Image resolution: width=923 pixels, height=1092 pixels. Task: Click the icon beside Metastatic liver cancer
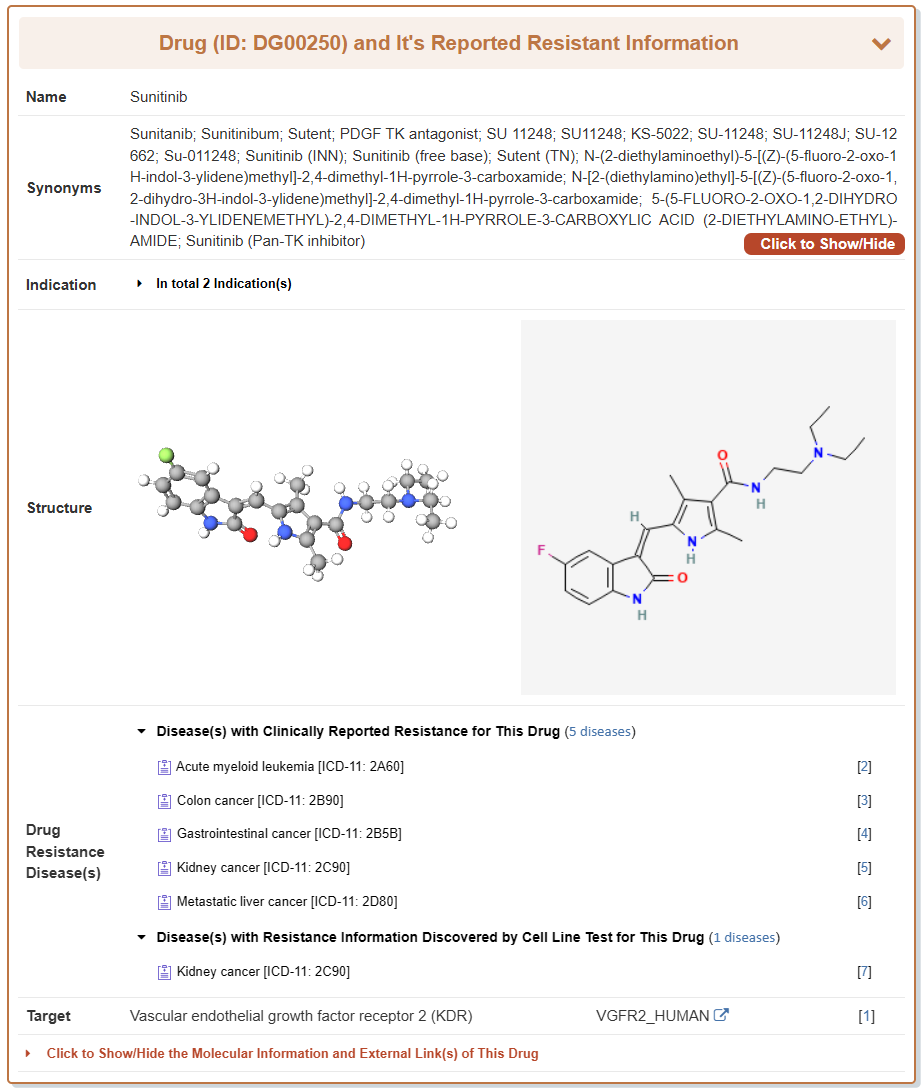[165, 902]
